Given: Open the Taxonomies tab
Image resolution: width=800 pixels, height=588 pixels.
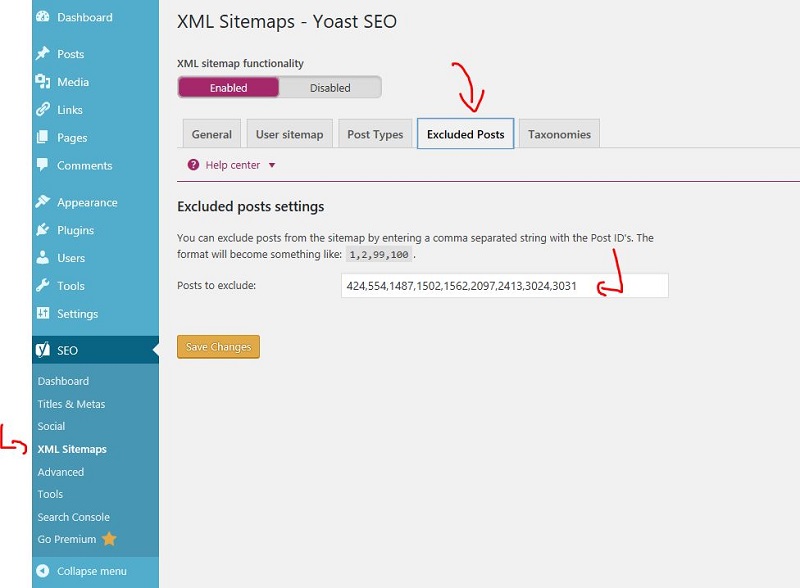Looking at the screenshot, I should point(559,134).
